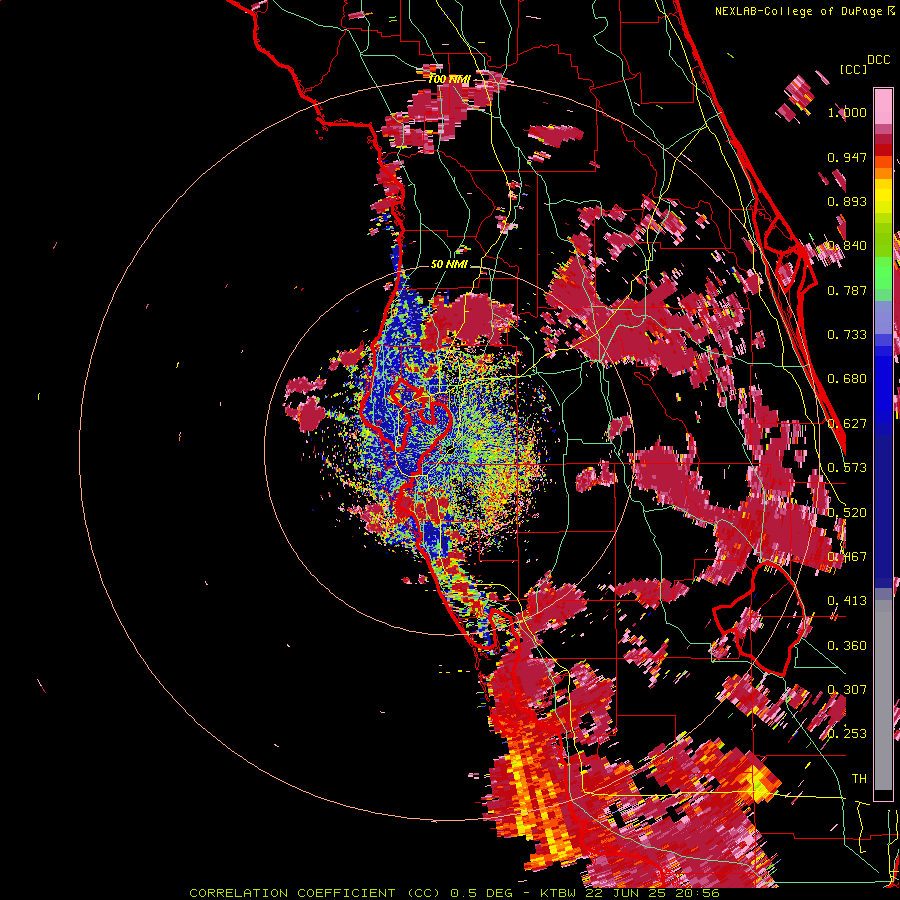Click the 0.947 scale value
The image size is (900, 900).
pos(847,157)
